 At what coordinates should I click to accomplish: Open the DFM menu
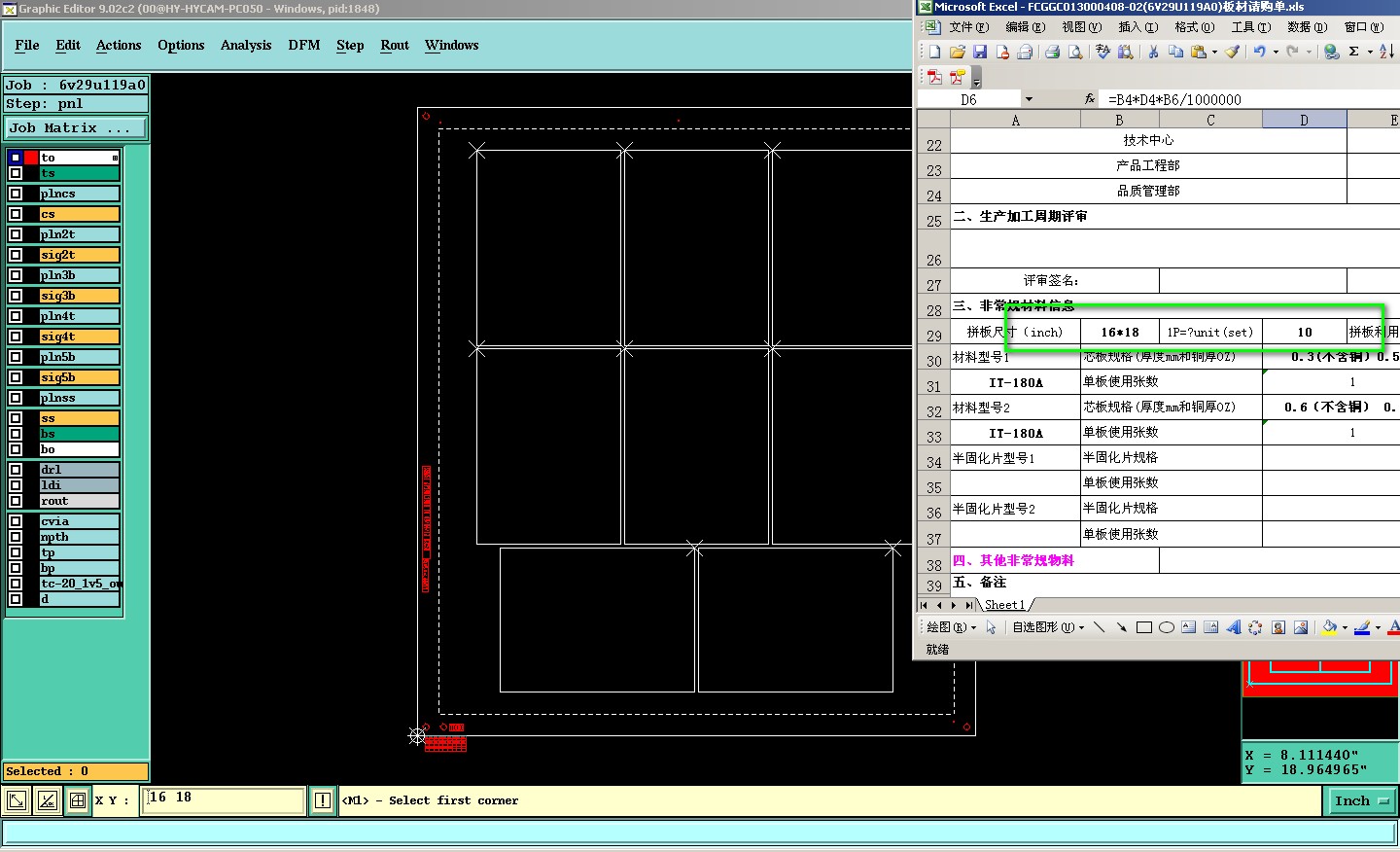coord(304,45)
